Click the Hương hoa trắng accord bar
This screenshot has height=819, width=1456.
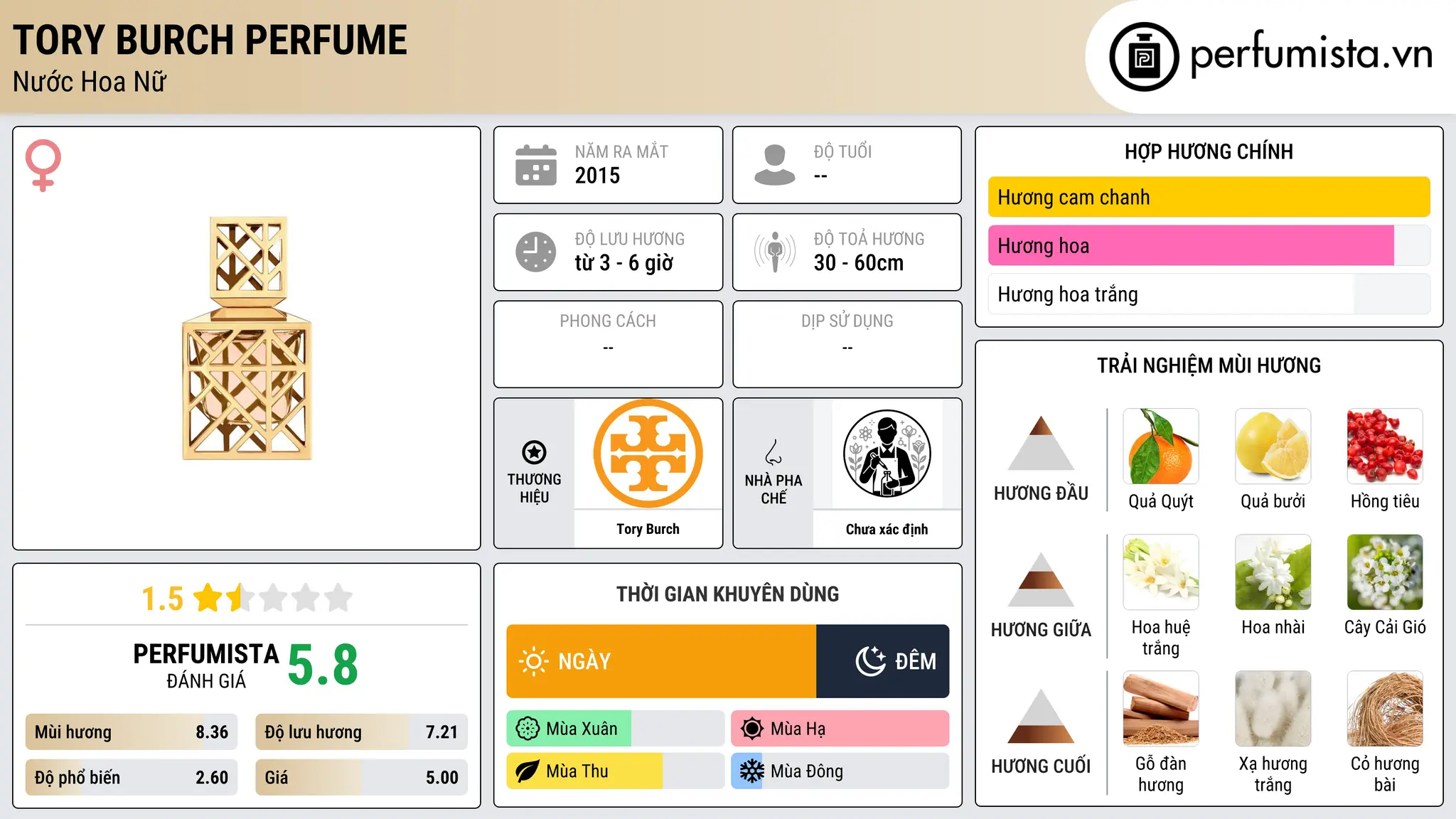[x=1209, y=294]
